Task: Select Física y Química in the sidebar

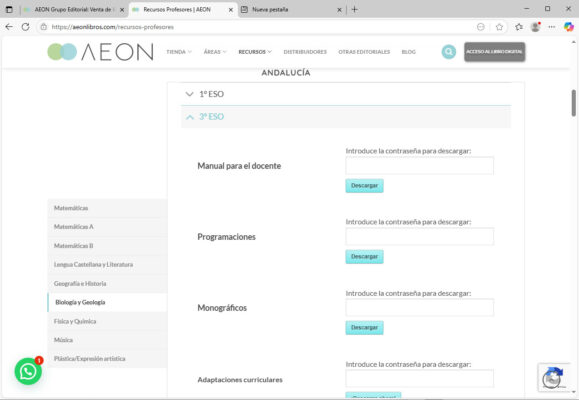Action: [x=107, y=321]
